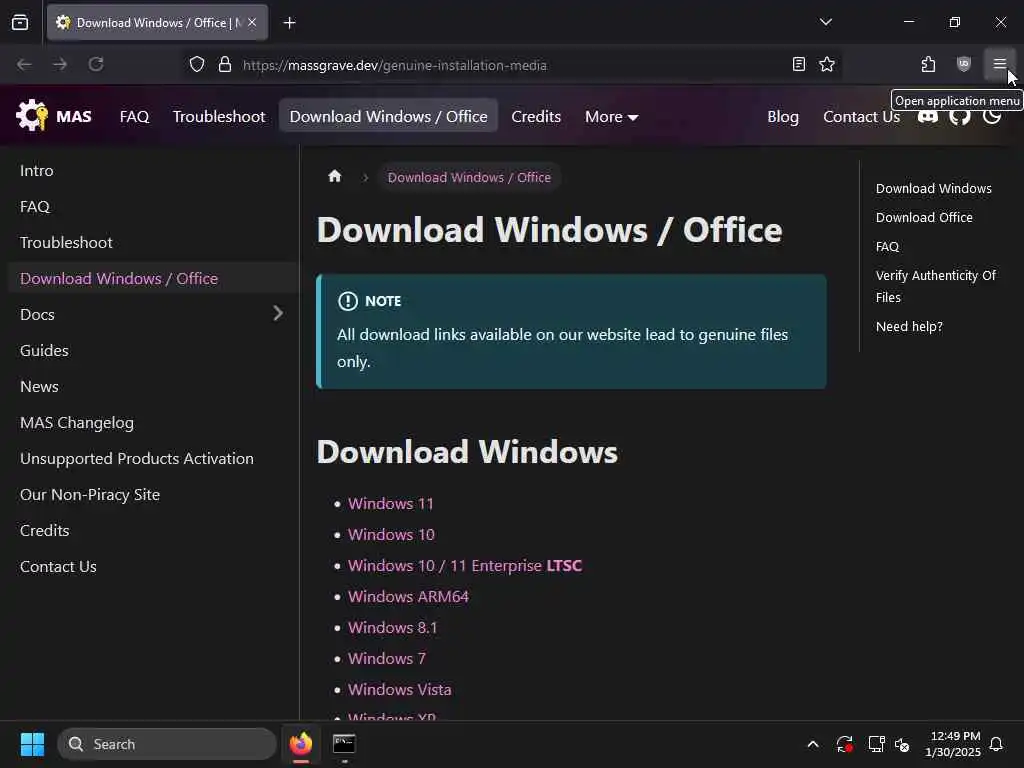Open the Windows 10 download link

click(391, 534)
